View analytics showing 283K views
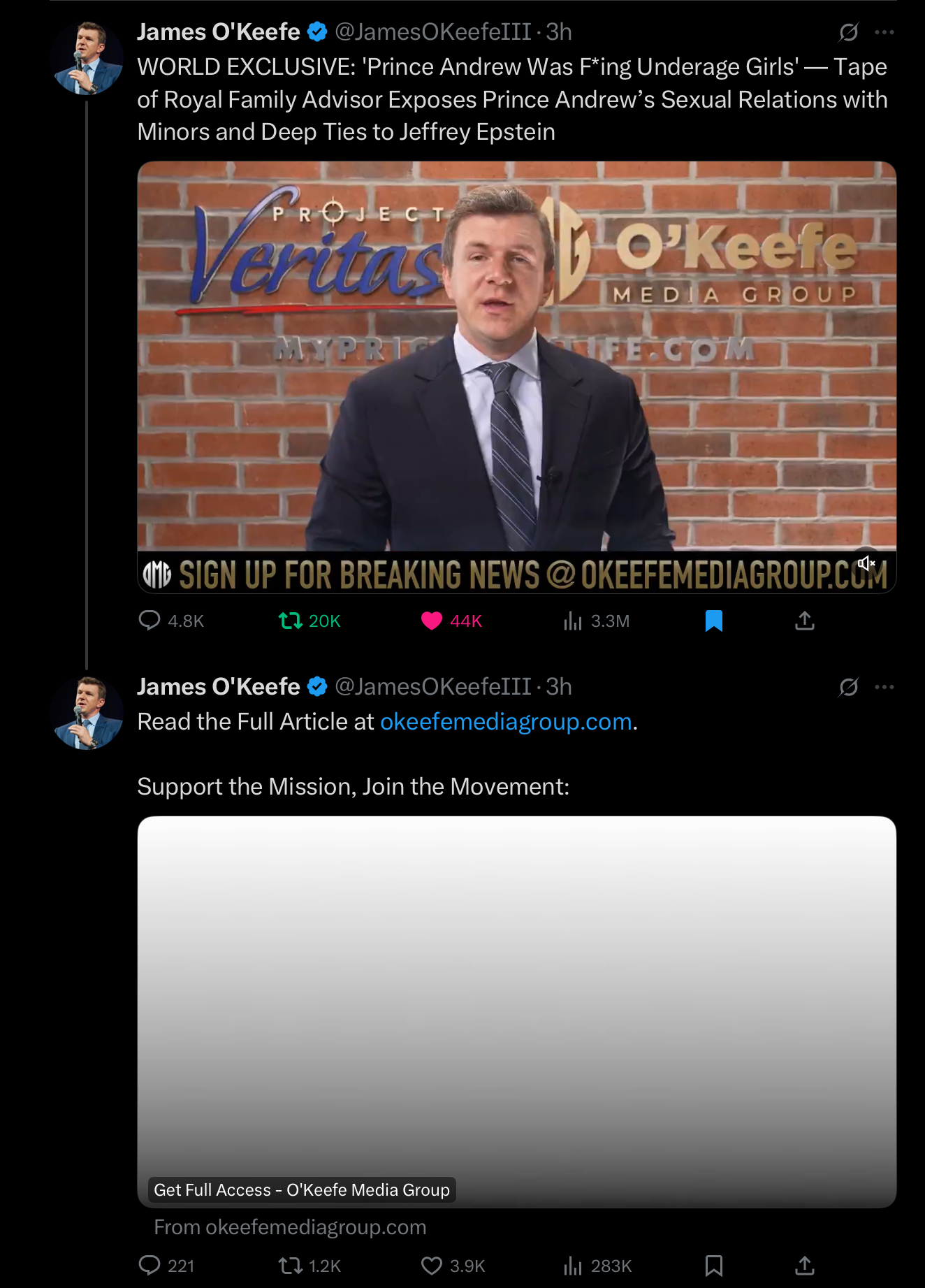This screenshot has width=925, height=1288. click(597, 1266)
